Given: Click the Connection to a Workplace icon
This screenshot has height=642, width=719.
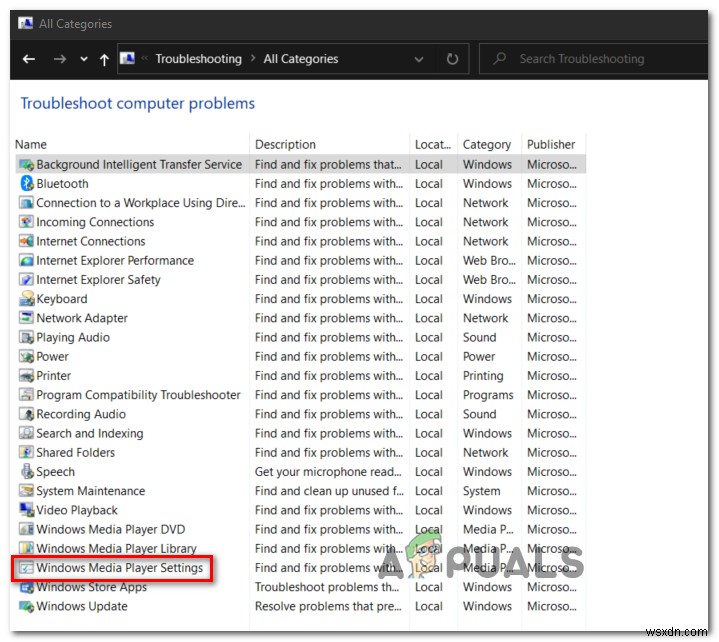Looking at the screenshot, I should tap(27, 203).
